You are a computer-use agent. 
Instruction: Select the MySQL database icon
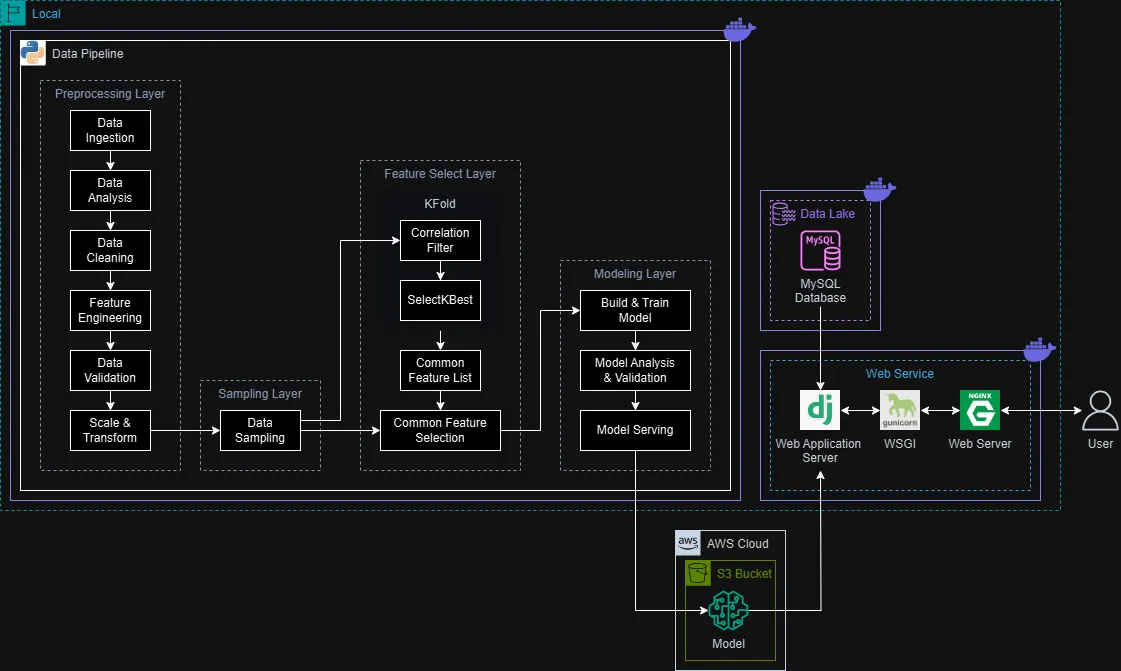click(x=820, y=251)
